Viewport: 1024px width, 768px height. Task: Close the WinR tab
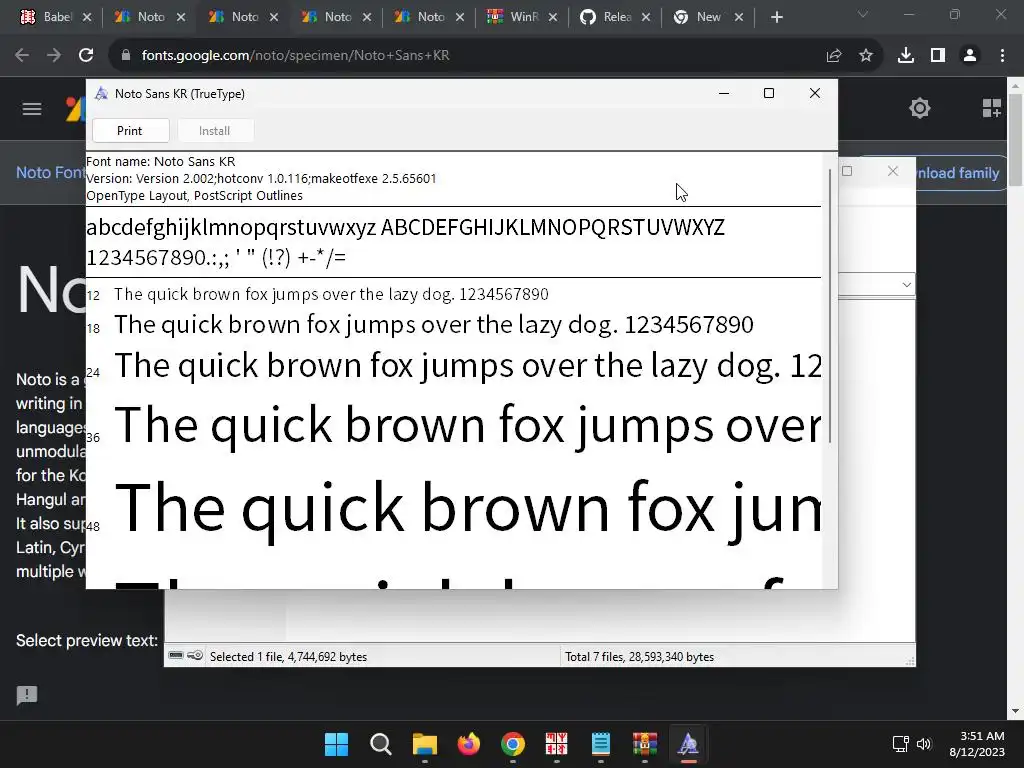pos(553,18)
